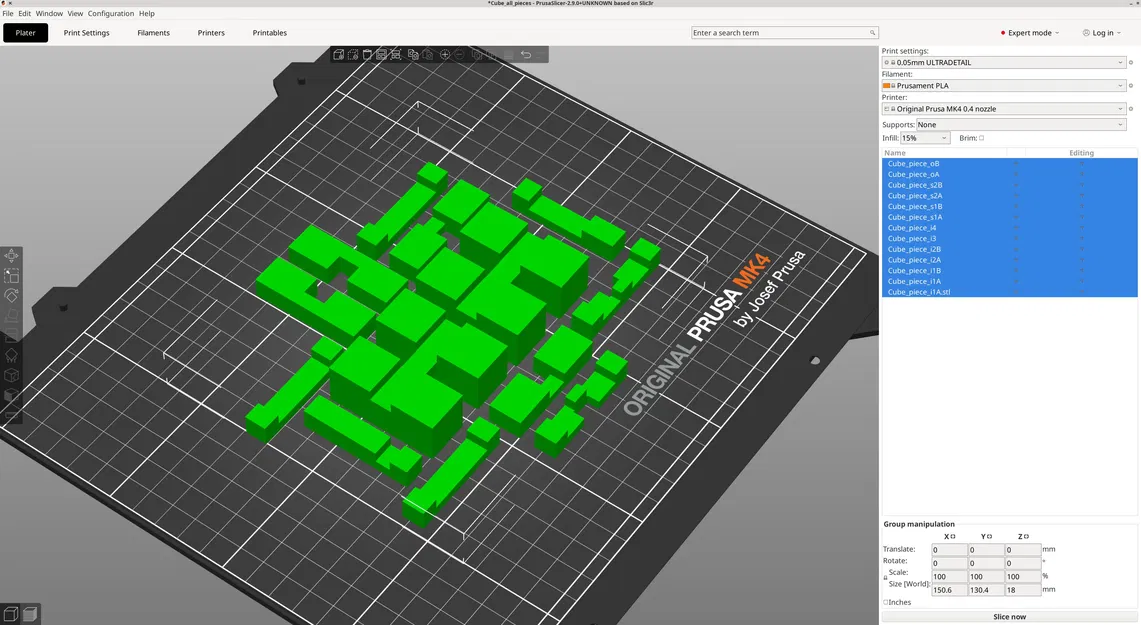The image size is (1141, 625).
Task: Select the Move tool in the left toolbar
Action: coord(11,256)
